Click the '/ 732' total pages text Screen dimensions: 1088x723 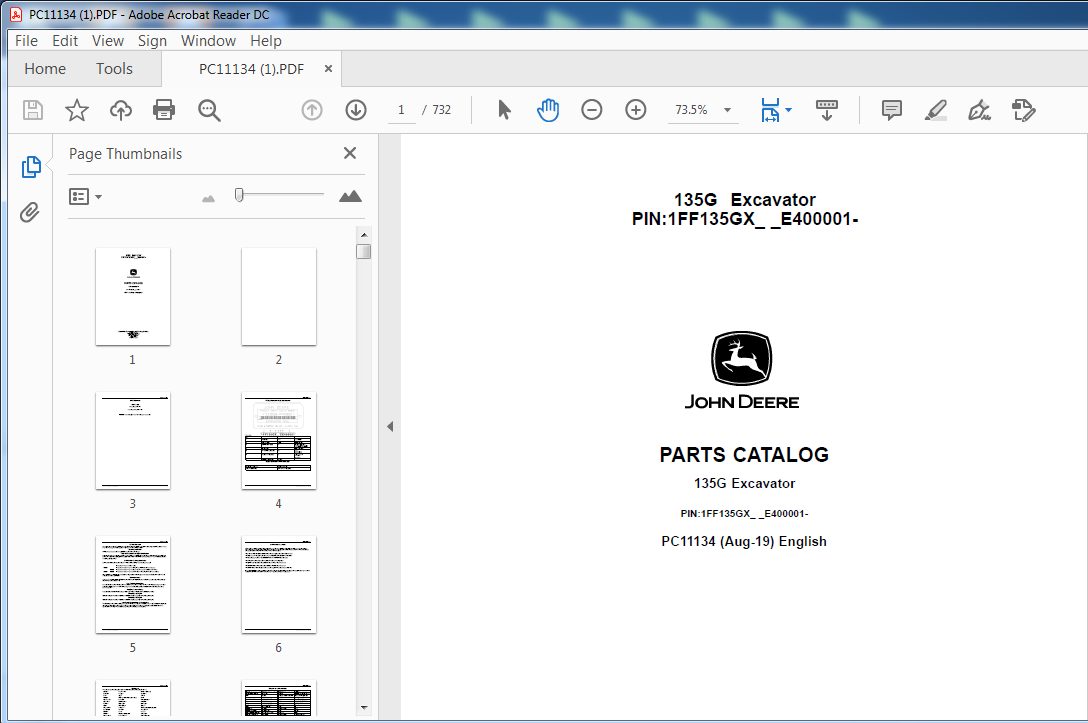coord(436,110)
